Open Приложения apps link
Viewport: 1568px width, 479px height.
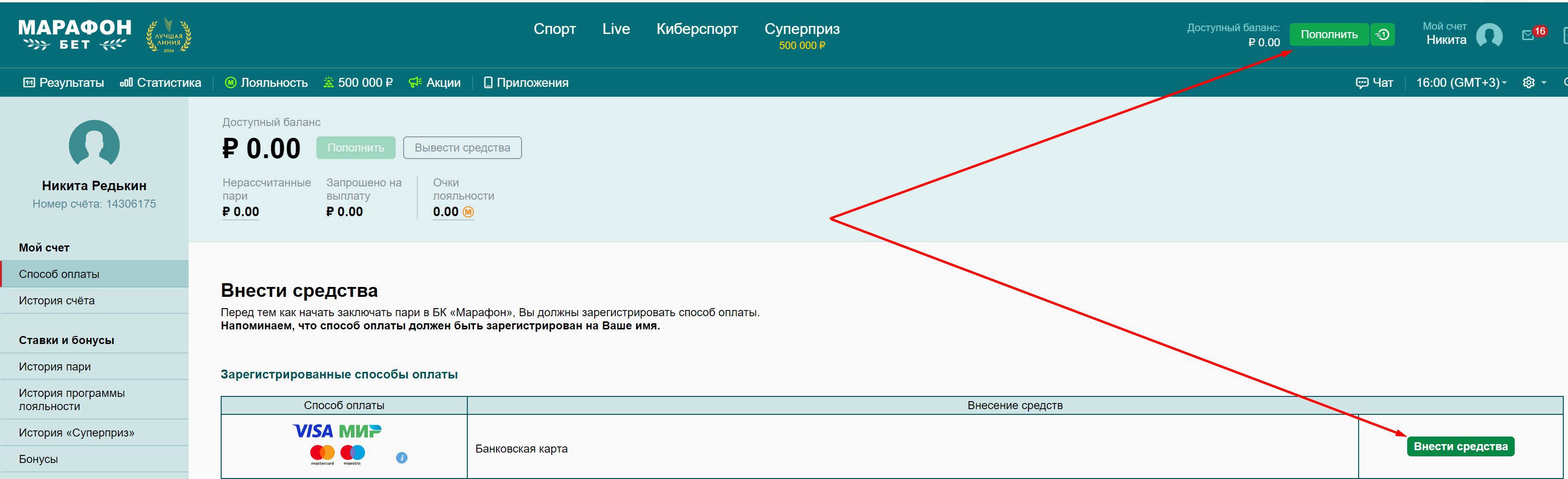click(x=526, y=83)
